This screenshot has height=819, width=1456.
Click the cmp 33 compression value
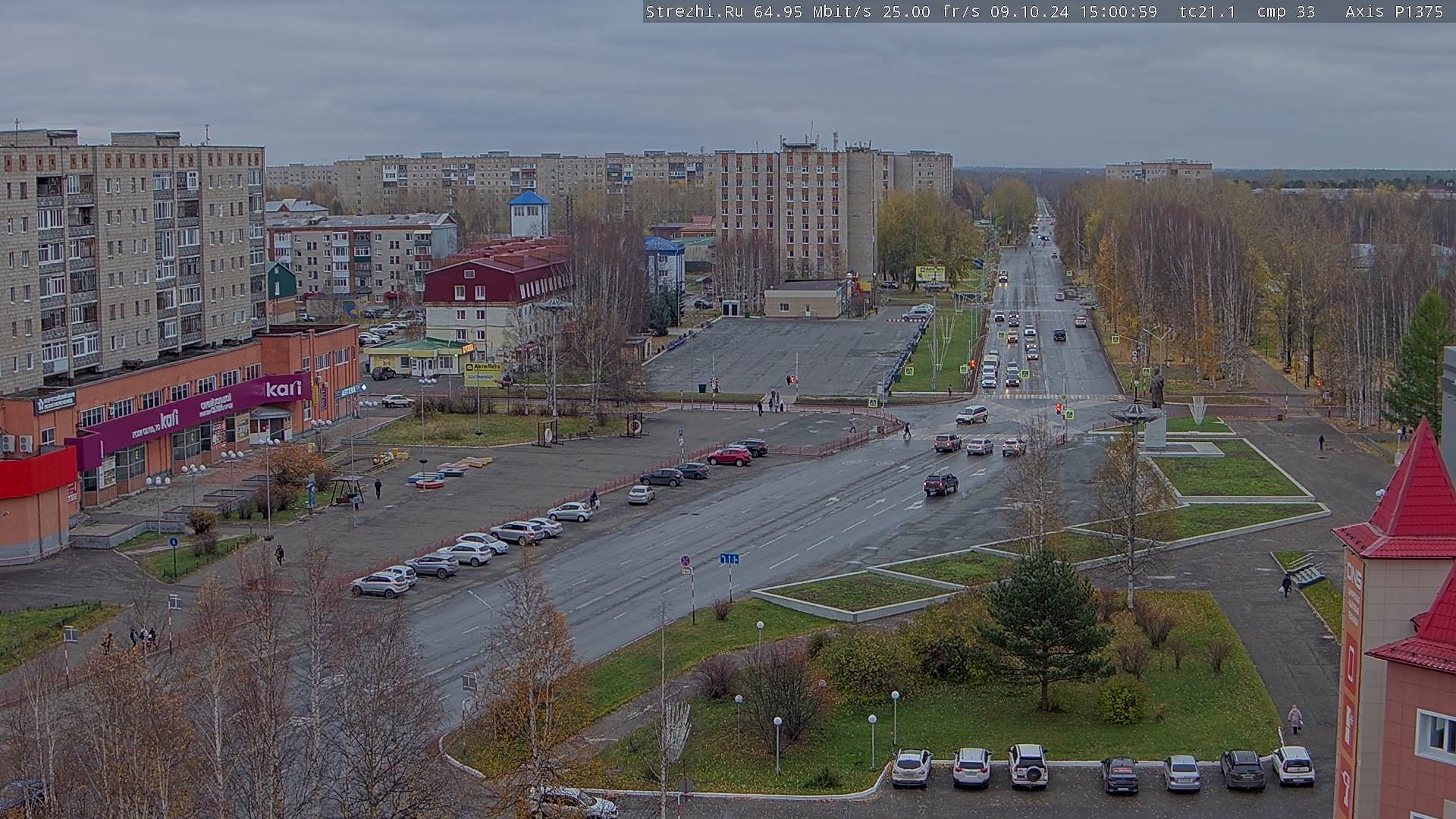tap(1286, 11)
